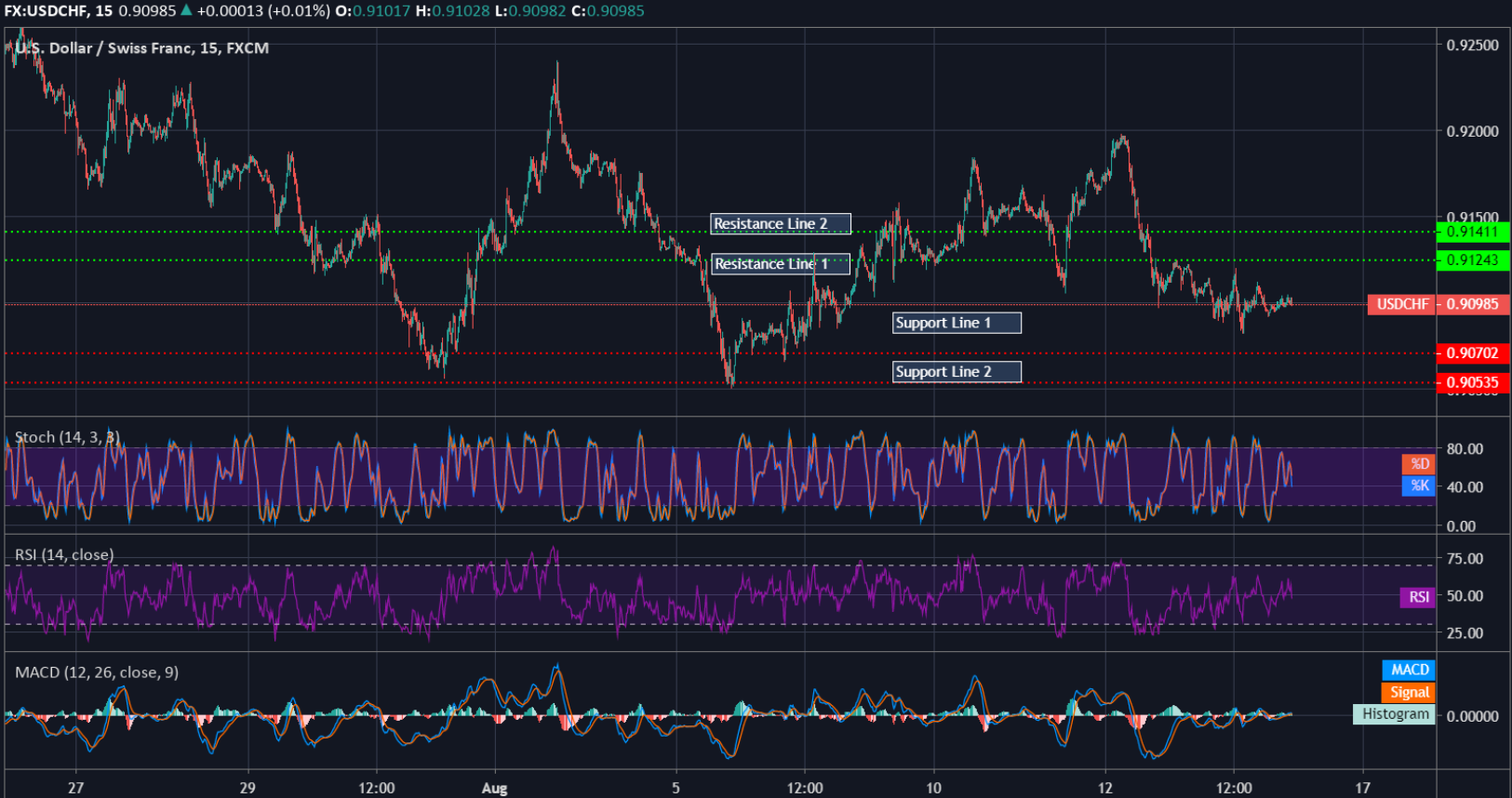This screenshot has height=798, width=1512.
Task: Click the RSI (14, close) indicator title
Action: point(64,555)
